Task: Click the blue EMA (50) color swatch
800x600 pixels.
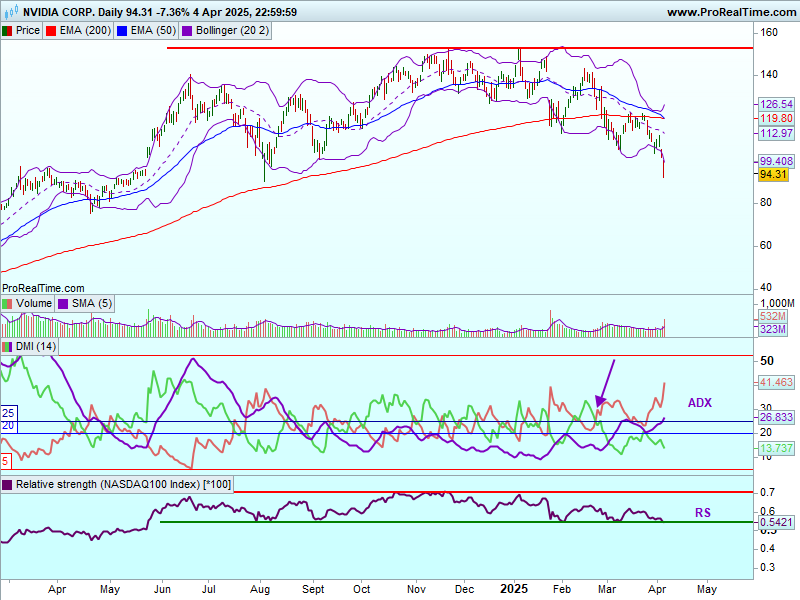Action: pyautogui.click(x=122, y=31)
